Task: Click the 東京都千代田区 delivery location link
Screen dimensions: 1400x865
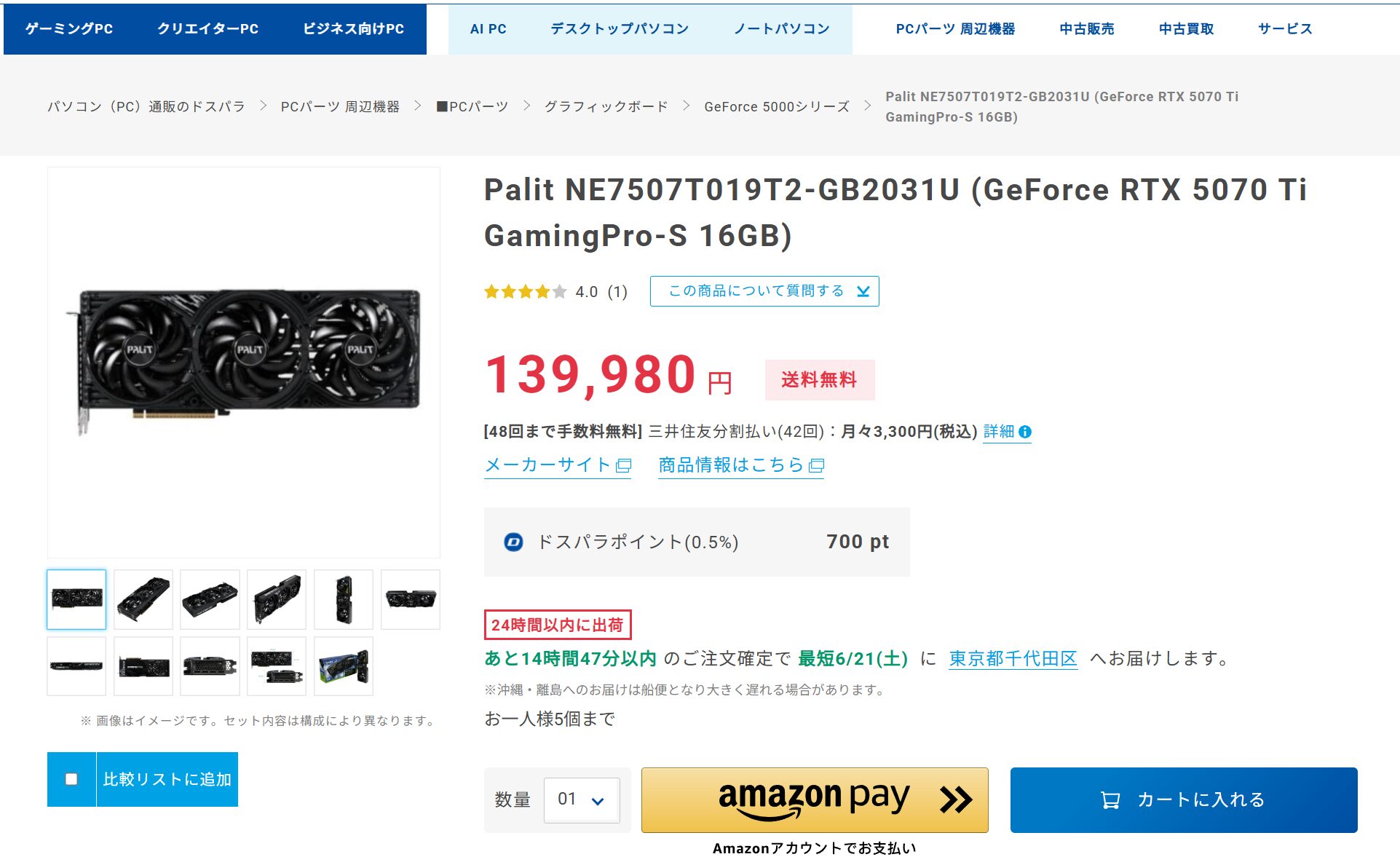Action: click(x=1013, y=659)
